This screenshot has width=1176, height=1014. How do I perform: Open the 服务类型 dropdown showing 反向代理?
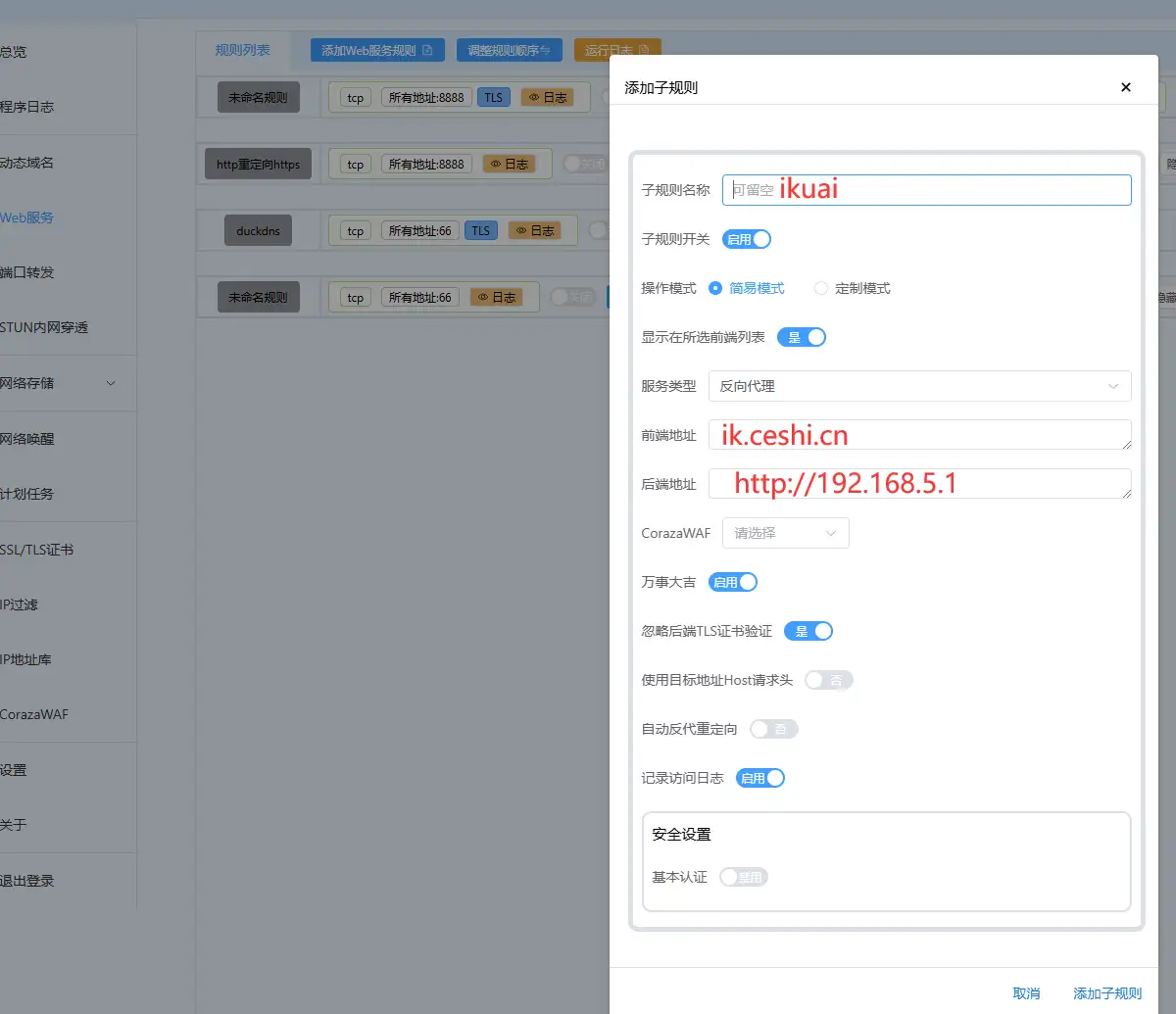919,386
